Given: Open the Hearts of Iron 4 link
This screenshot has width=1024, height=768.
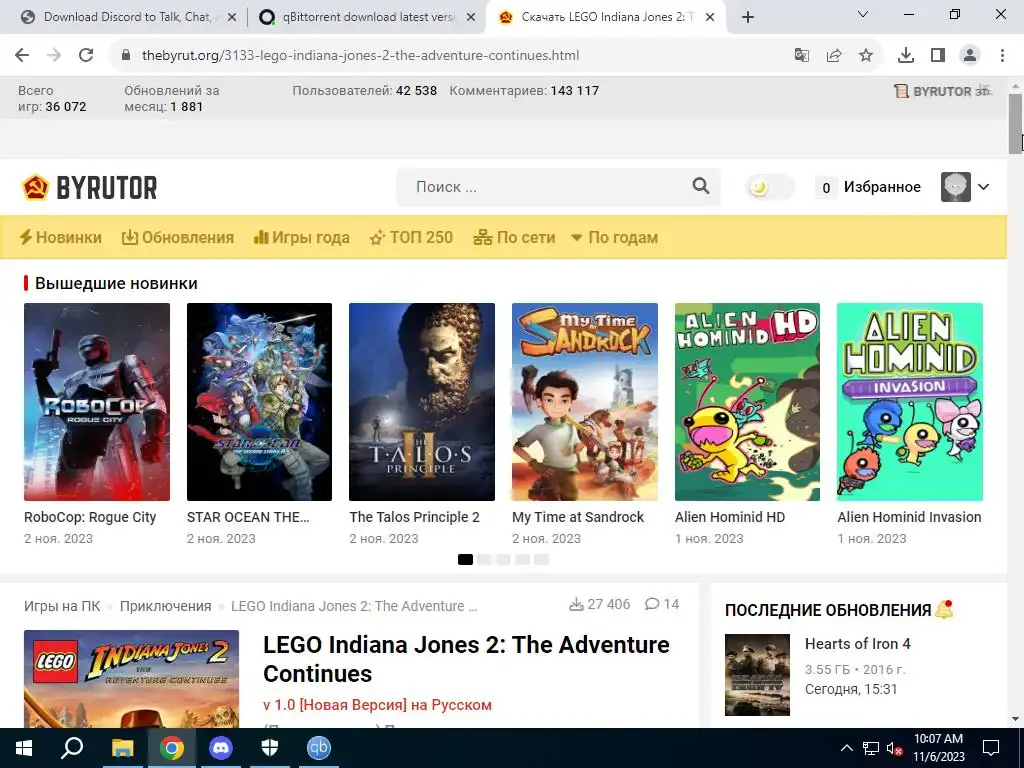Looking at the screenshot, I should pyautogui.click(x=857, y=644).
